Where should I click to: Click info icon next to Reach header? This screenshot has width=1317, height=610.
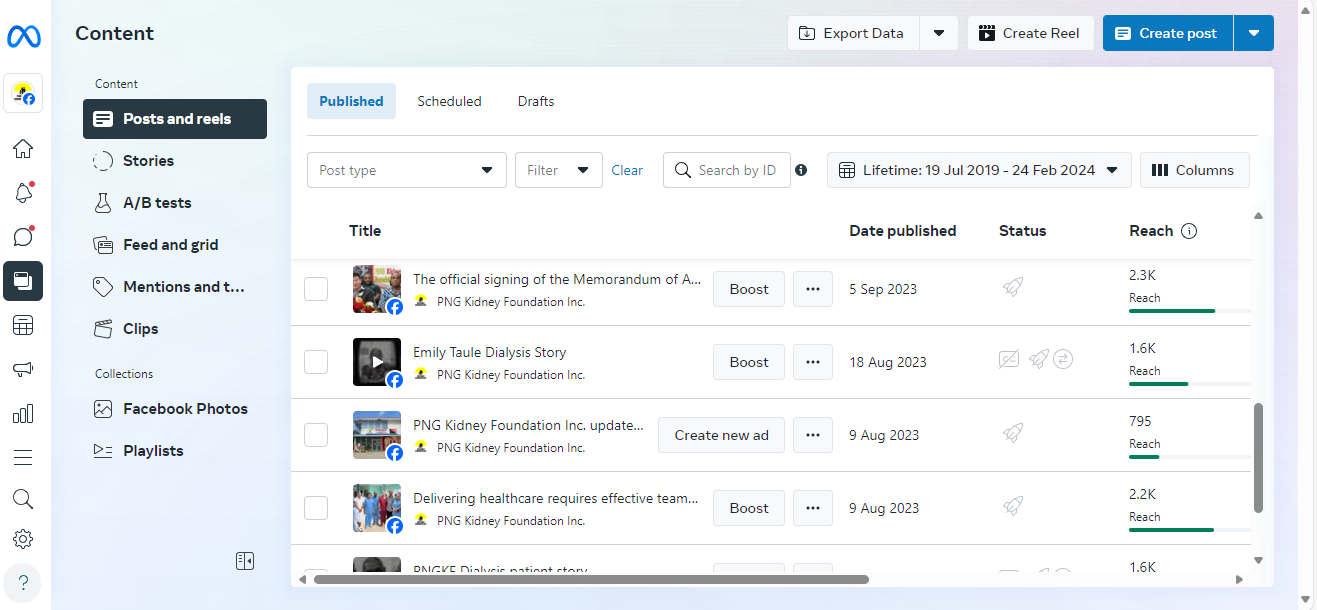pos(1189,231)
